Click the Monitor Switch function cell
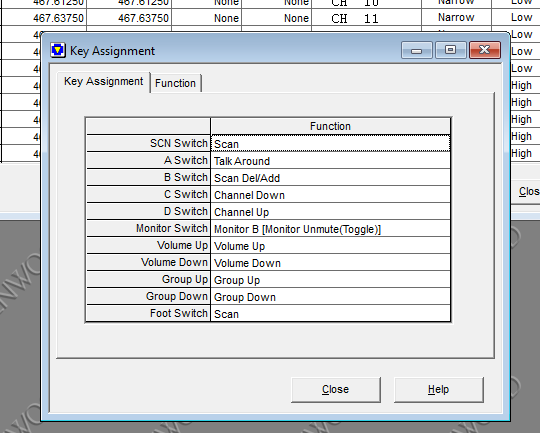Viewport: 540px width, 433px height. 330,228
